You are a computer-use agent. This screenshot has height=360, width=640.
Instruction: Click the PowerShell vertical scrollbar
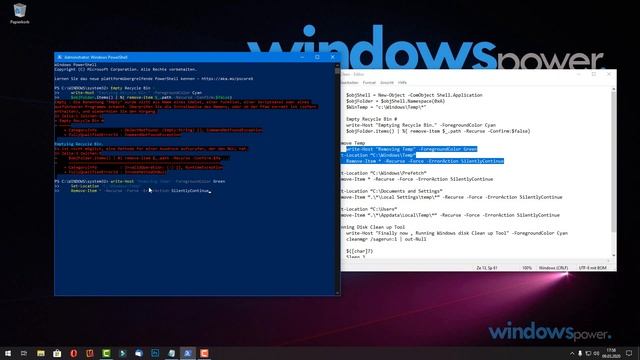click(x=337, y=179)
